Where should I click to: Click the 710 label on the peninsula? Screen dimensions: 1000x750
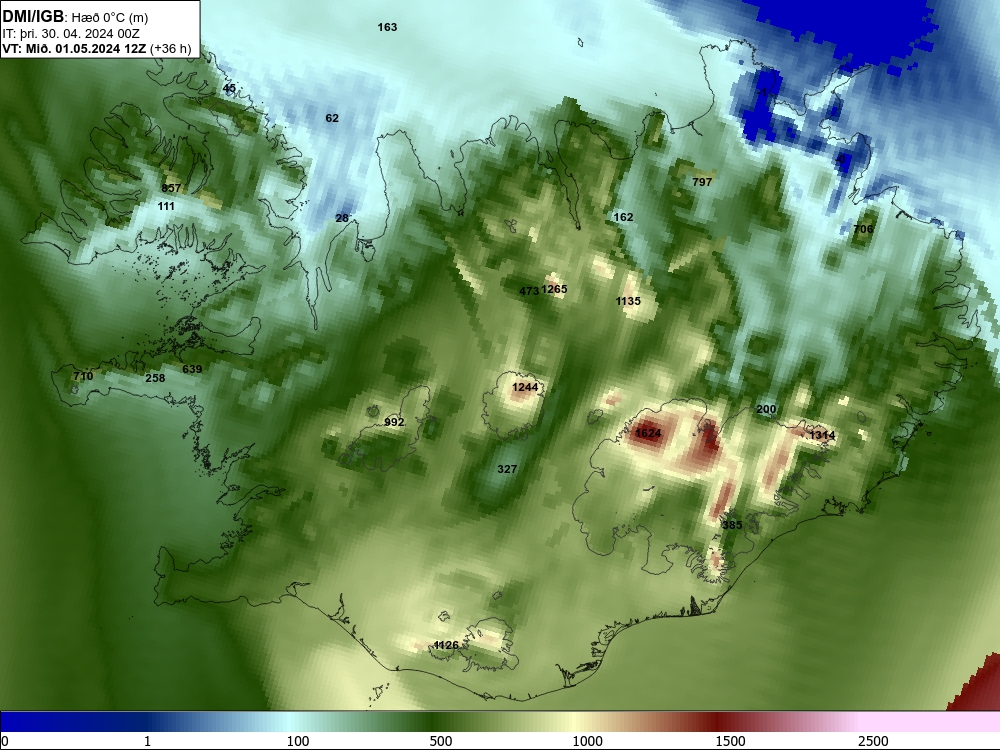click(x=83, y=376)
